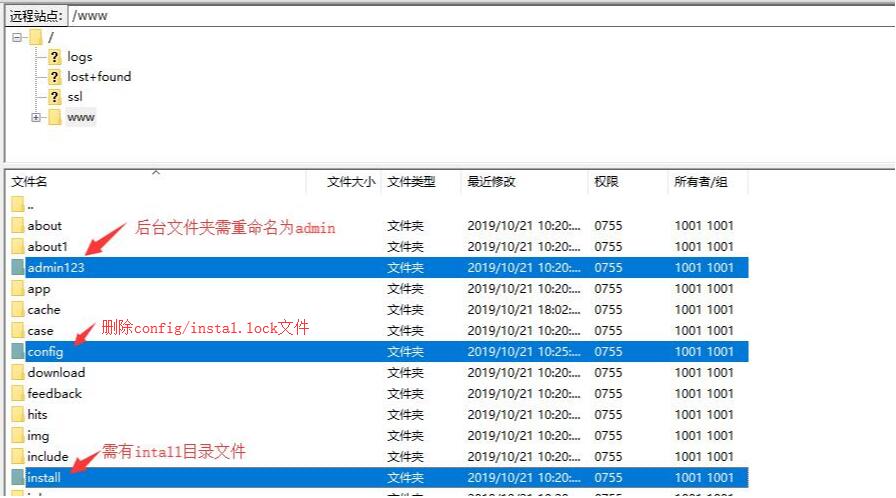Select the lost+found tree folder
Screen dimensions: 896x498
pos(99,77)
